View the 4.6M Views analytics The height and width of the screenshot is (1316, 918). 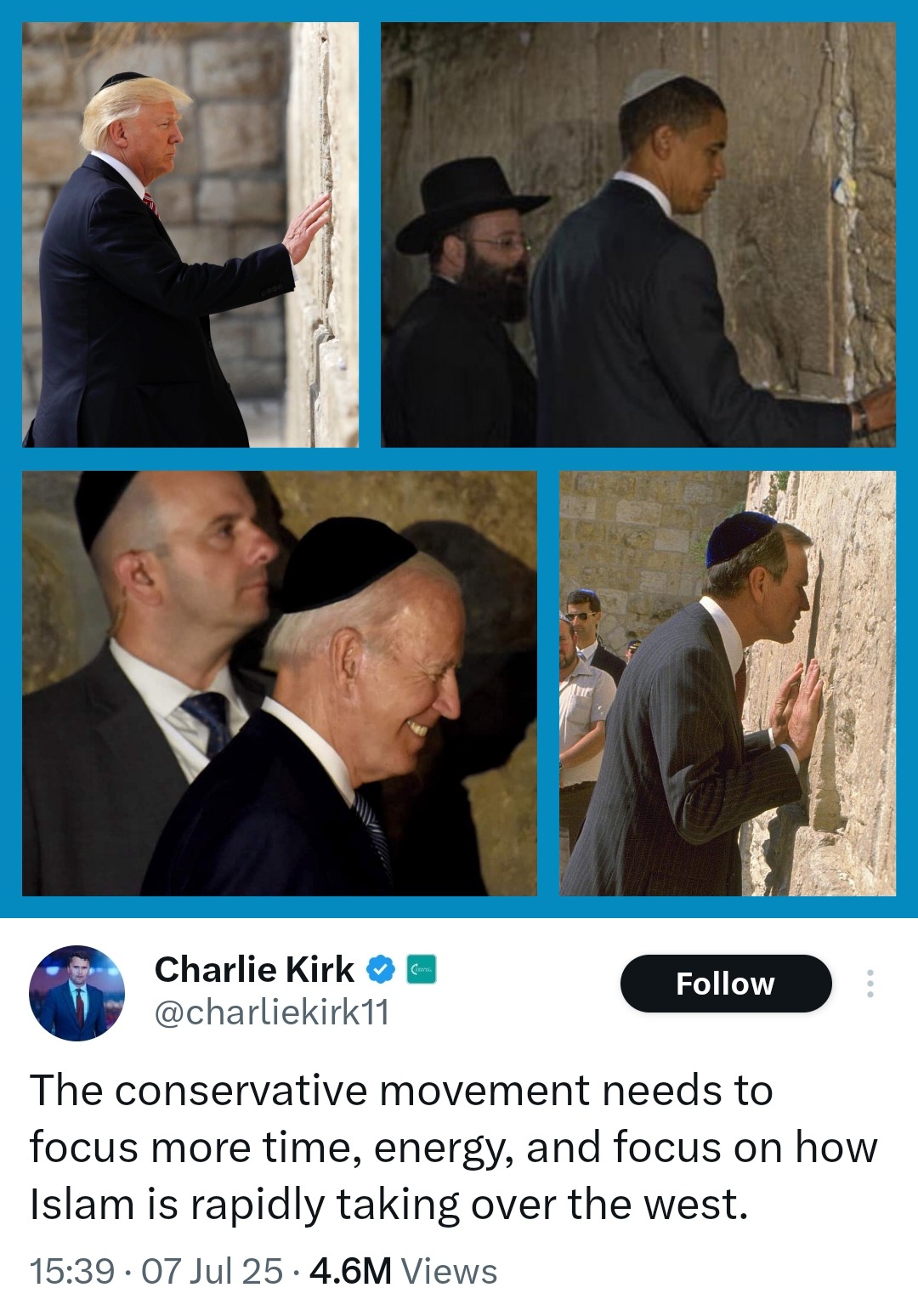(x=404, y=1272)
